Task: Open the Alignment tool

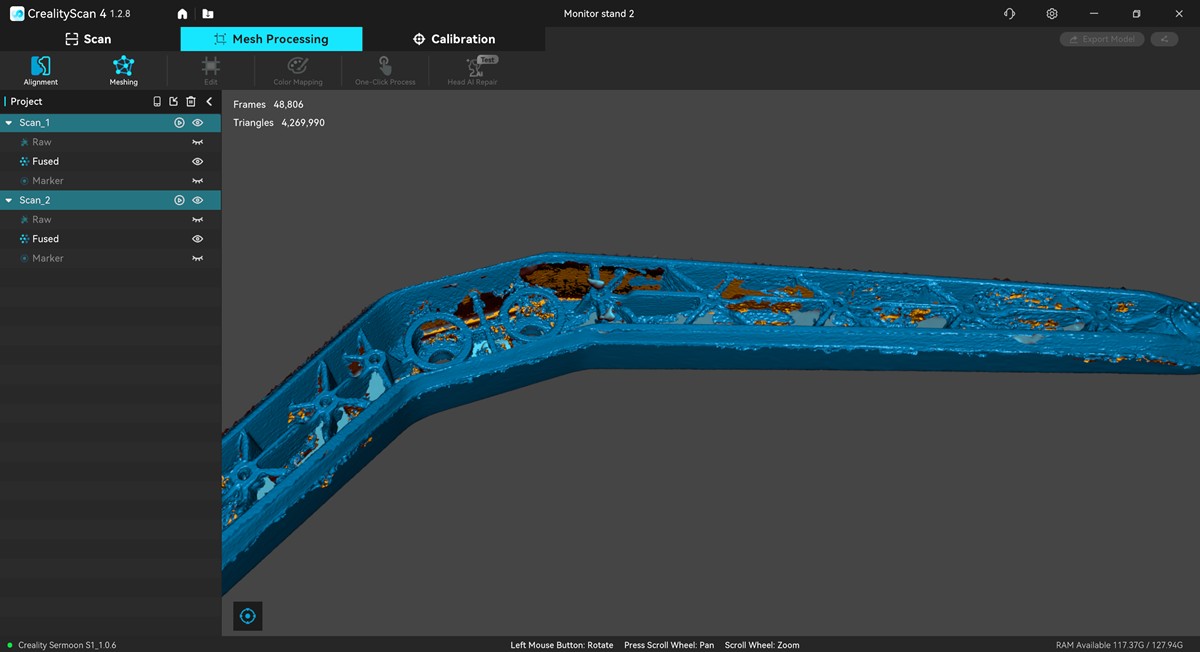Action: point(41,70)
